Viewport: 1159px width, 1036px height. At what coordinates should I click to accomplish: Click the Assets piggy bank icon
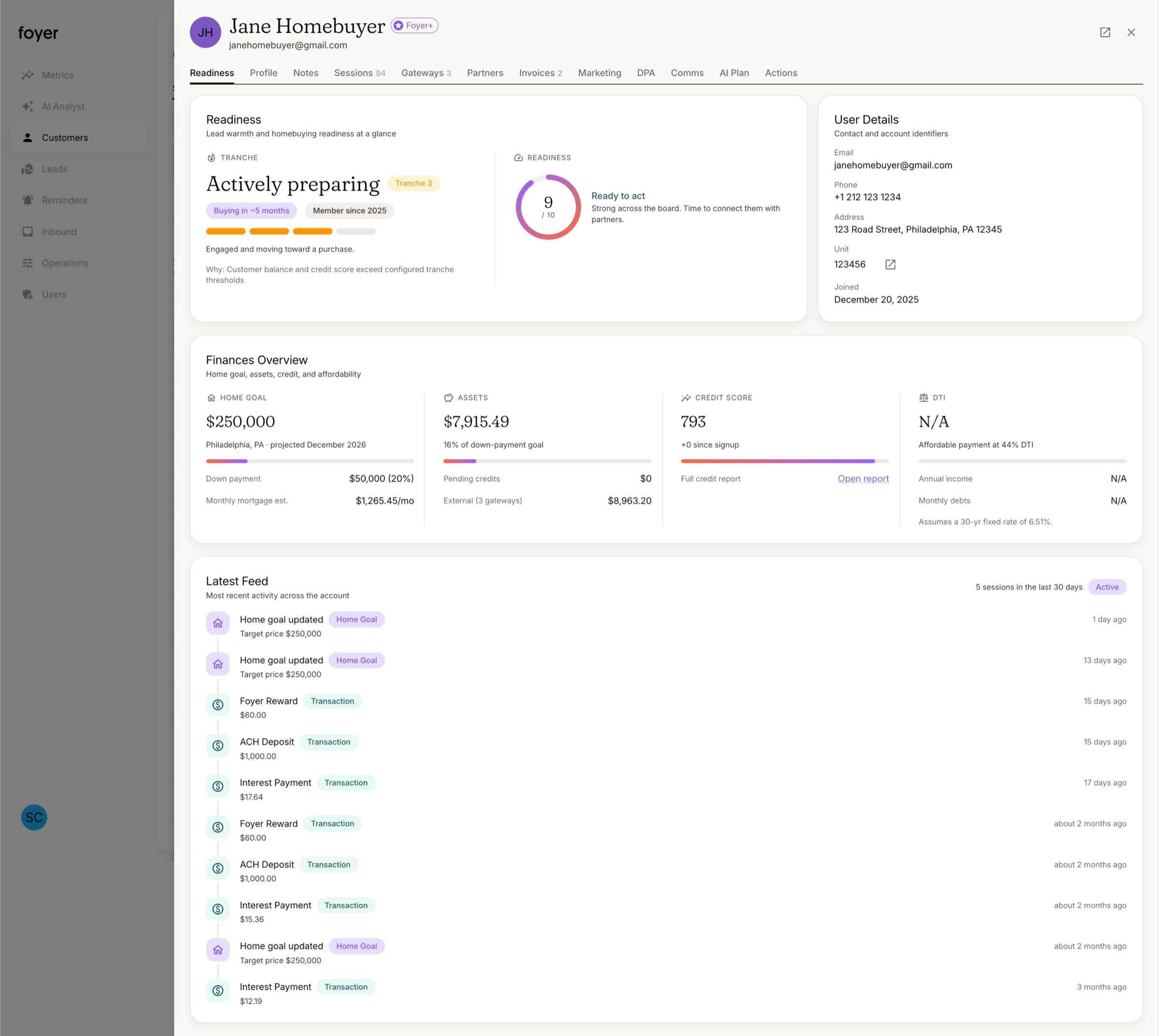click(449, 398)
